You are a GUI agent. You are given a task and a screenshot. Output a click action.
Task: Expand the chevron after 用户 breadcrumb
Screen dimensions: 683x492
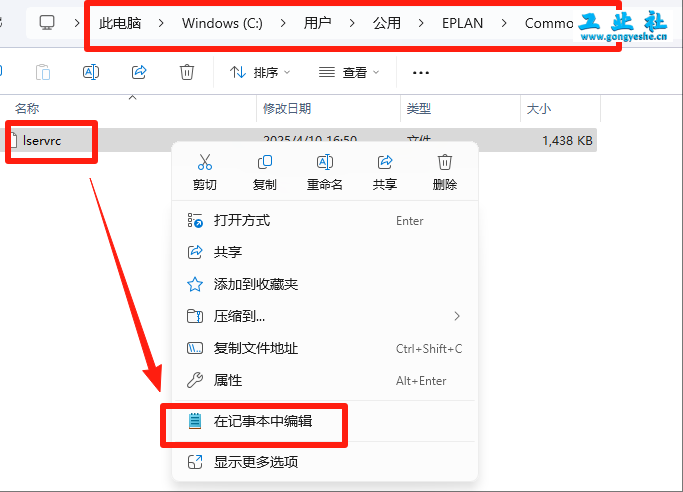pyautogui.click(x=352, y=23)
